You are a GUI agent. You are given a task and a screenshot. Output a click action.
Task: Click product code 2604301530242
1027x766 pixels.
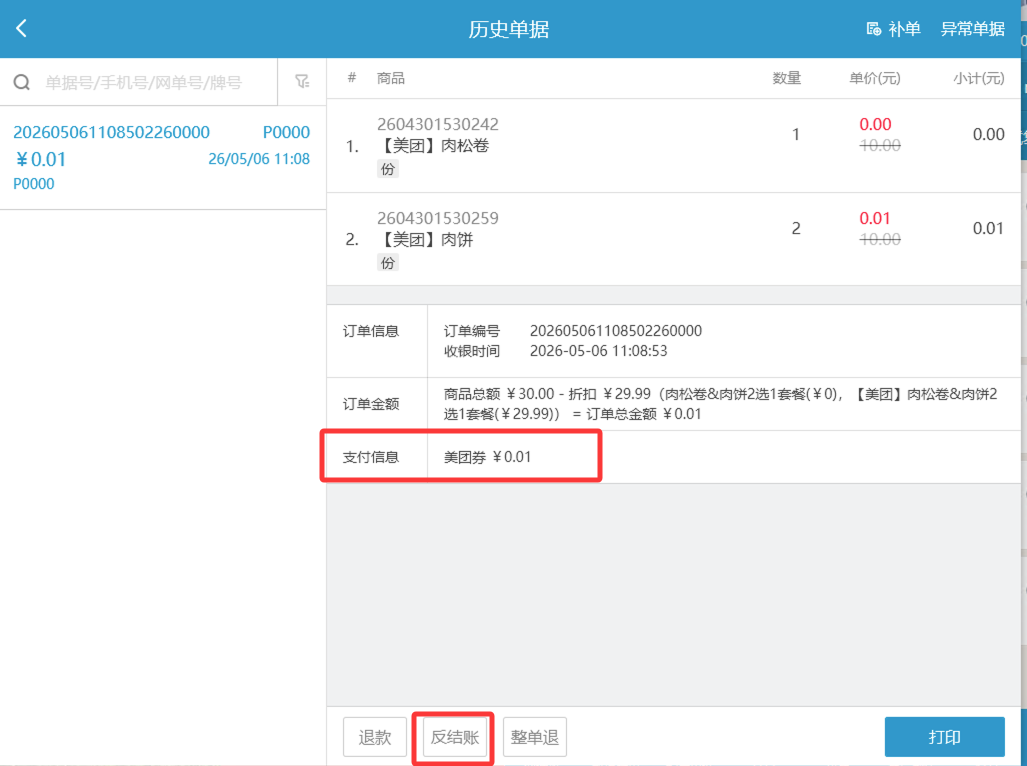pos(438,124)
